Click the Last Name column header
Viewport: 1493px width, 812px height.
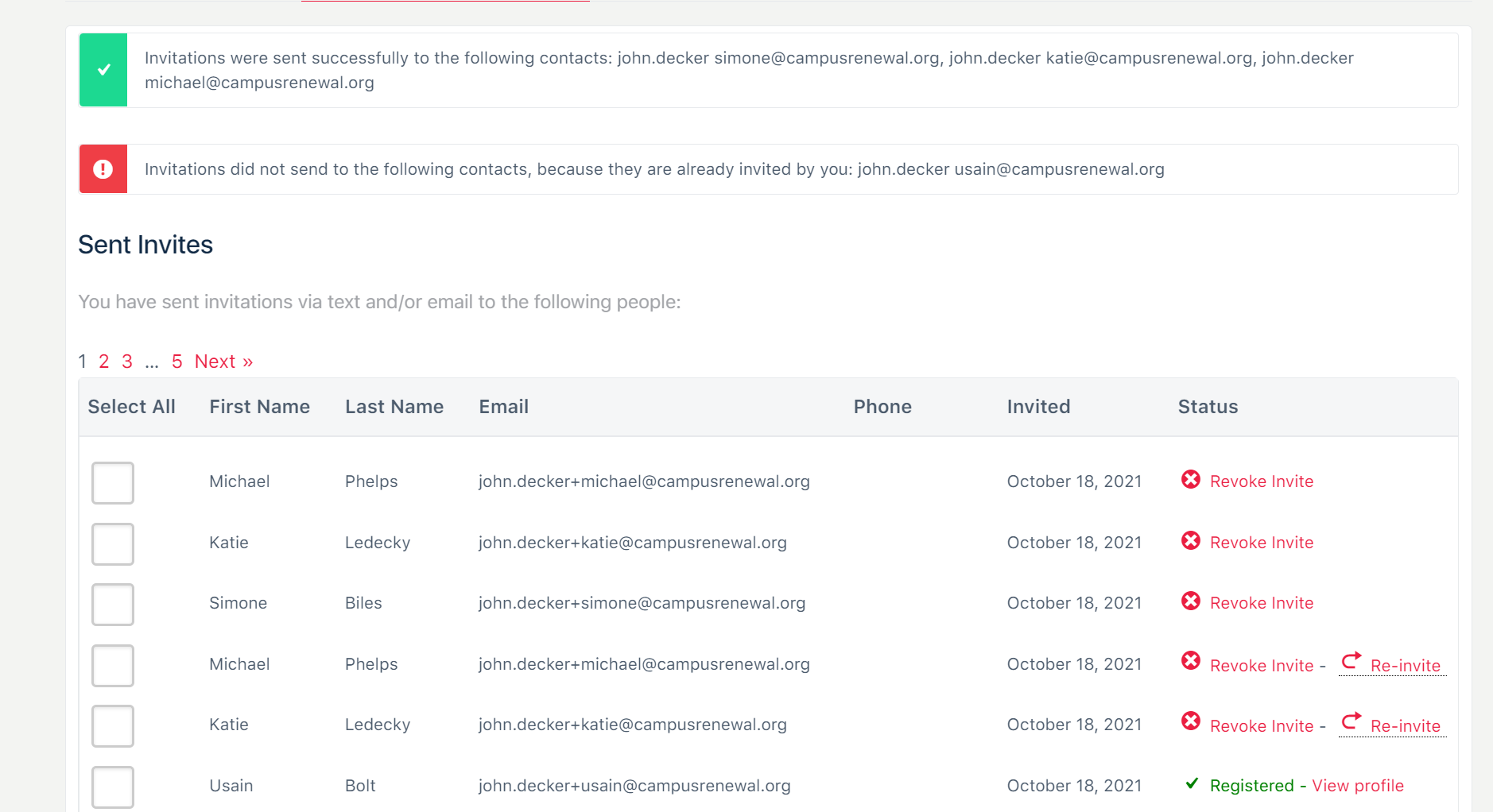coord(394,407)
